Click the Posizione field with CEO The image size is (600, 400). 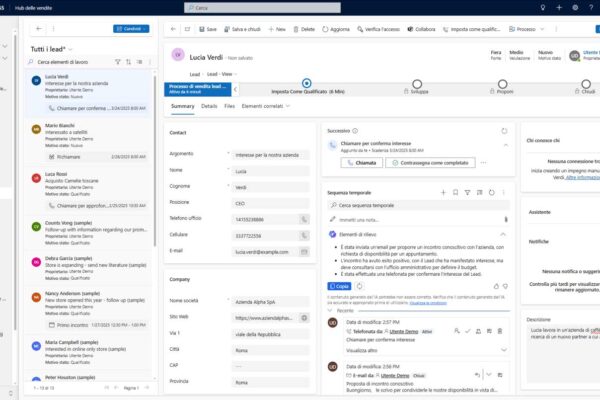(x=270, y=203)
